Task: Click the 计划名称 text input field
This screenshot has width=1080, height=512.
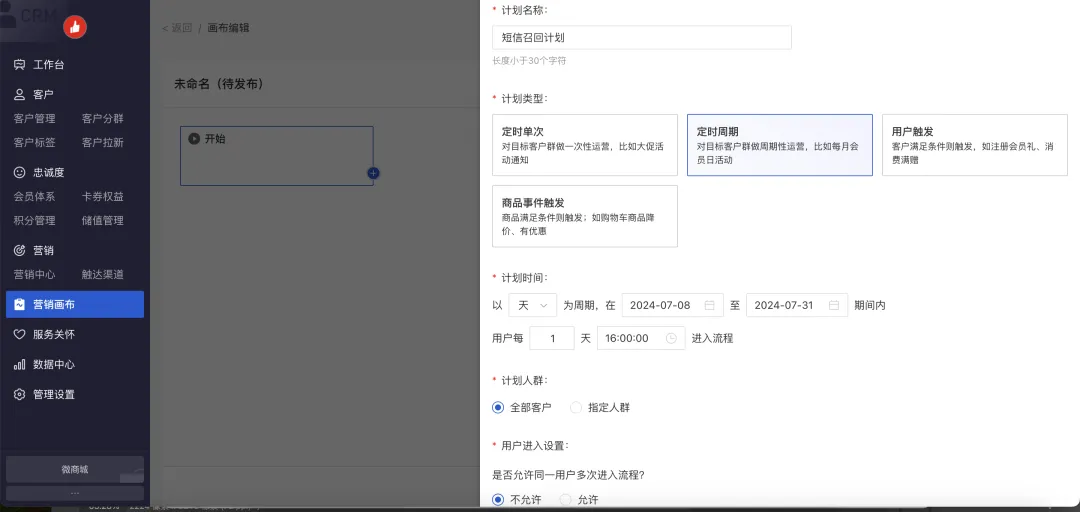Action: (x=641, y=38)
